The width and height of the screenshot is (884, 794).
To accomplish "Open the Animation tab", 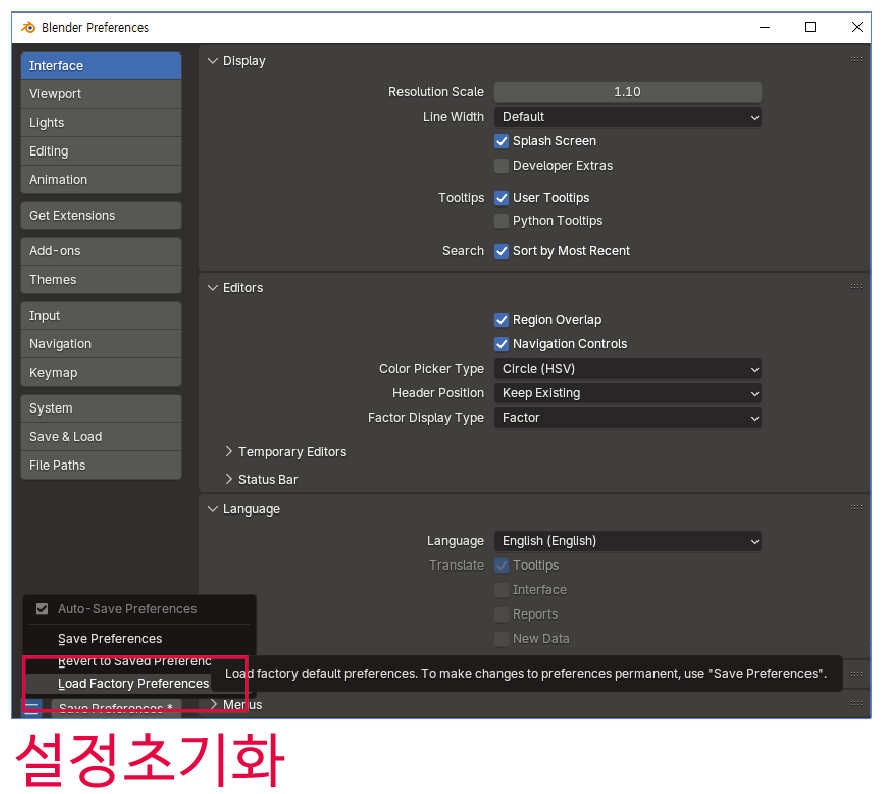I will [x=101, y=179].
